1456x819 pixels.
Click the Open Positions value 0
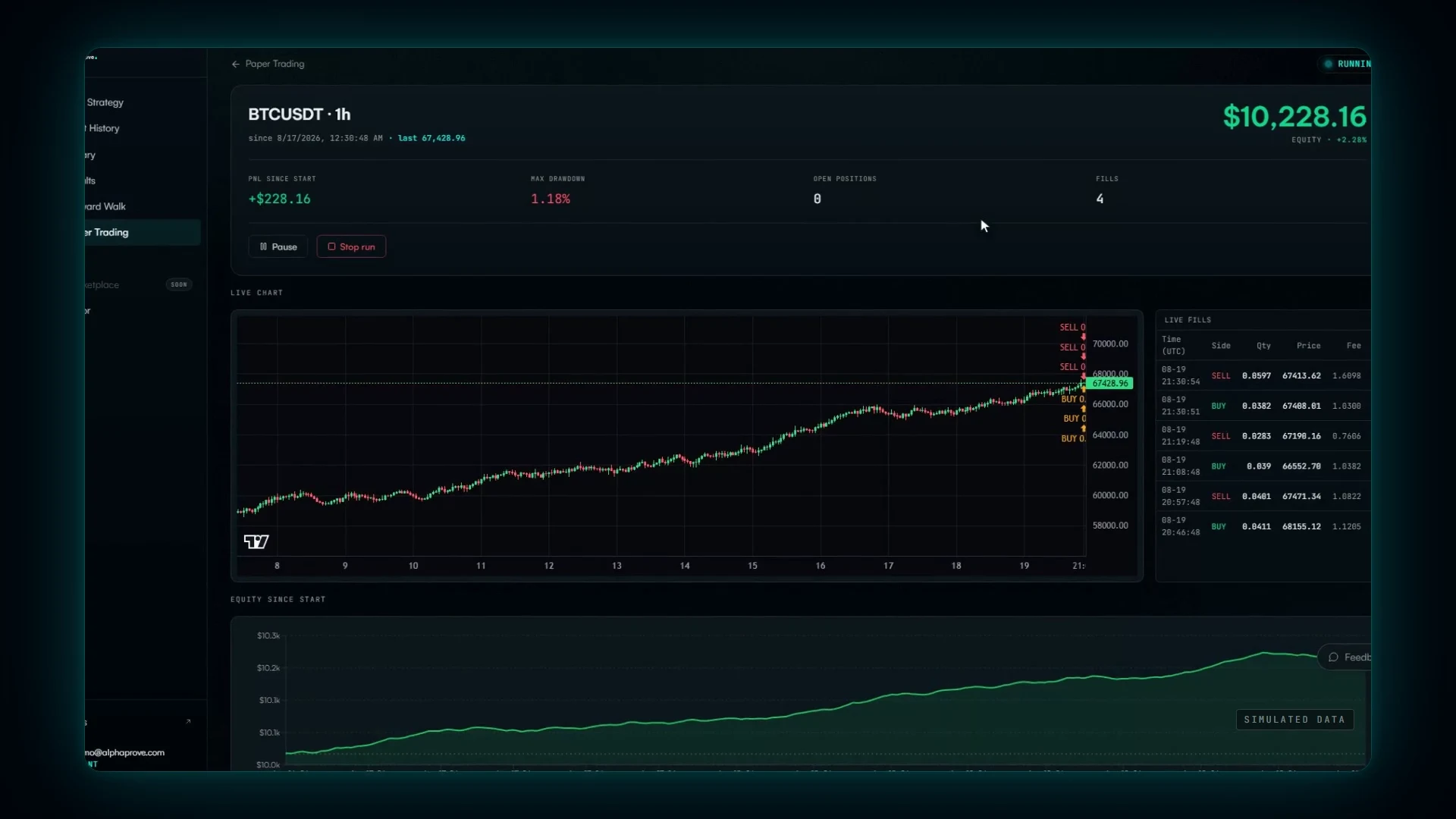coord(817,199)
